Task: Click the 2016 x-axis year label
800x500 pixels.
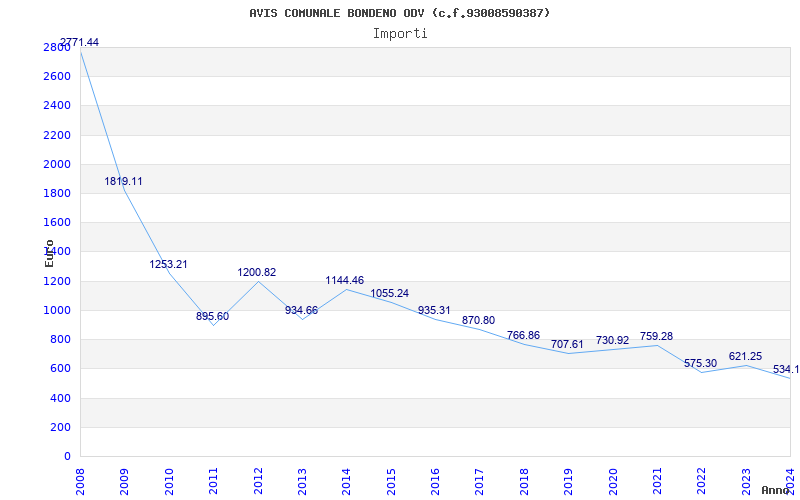Action: [x=435, y=481]
